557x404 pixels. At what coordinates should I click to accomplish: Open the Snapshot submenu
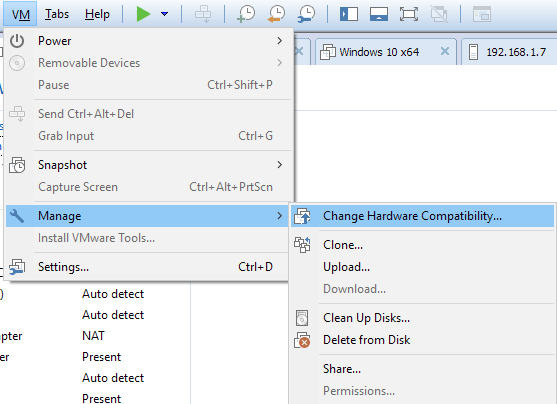(148, 165)
